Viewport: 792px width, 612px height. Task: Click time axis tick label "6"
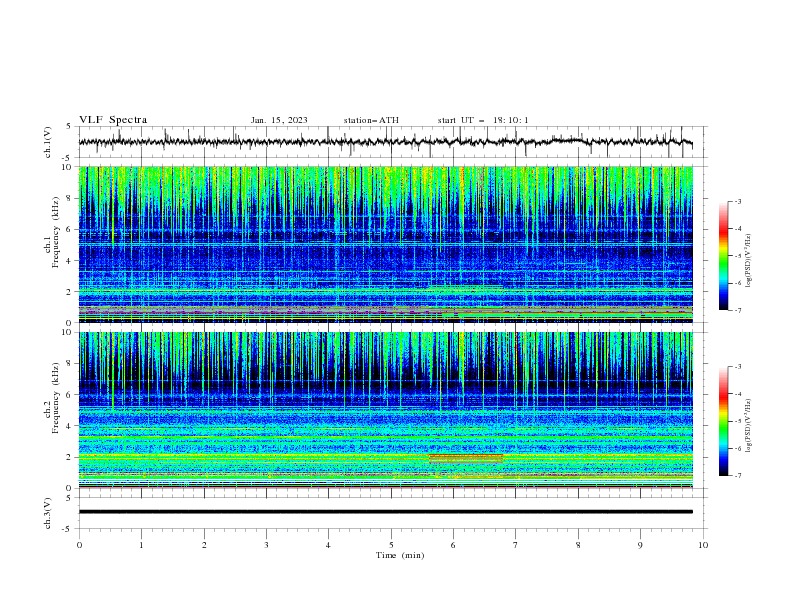pyautogui.click(x=453, y=545)
